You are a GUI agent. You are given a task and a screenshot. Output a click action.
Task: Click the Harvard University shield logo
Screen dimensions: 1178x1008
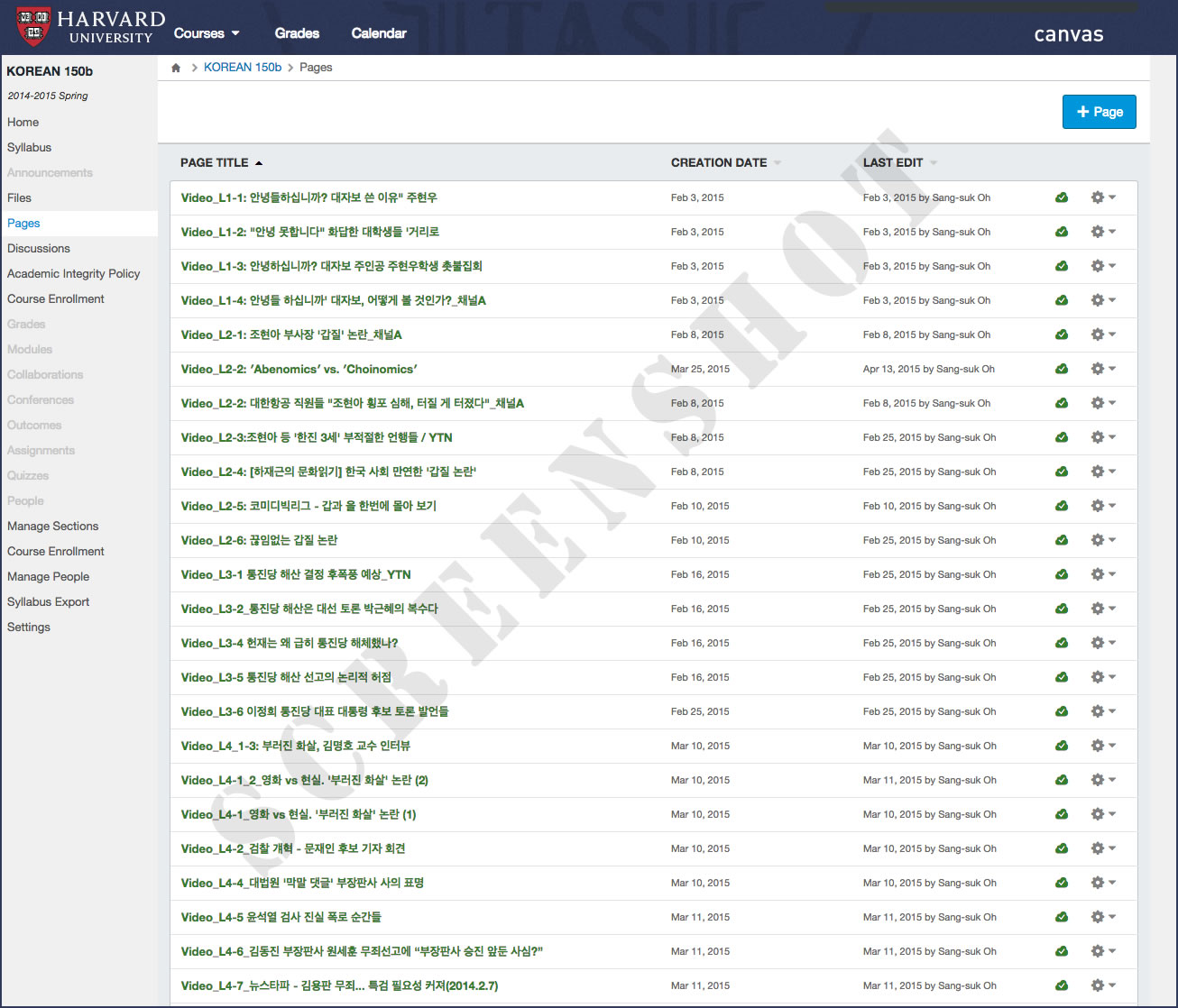[x=34, y=27]
